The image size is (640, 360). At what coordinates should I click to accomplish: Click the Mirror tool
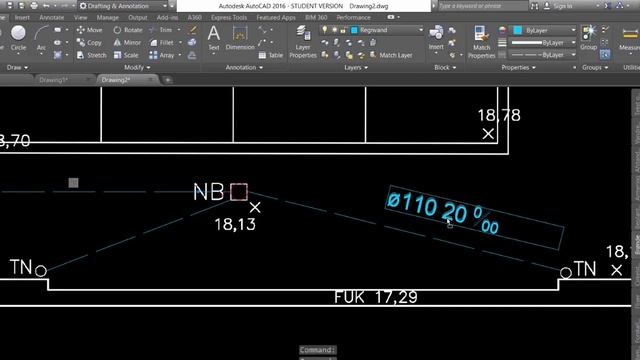(x=127, y=42)
